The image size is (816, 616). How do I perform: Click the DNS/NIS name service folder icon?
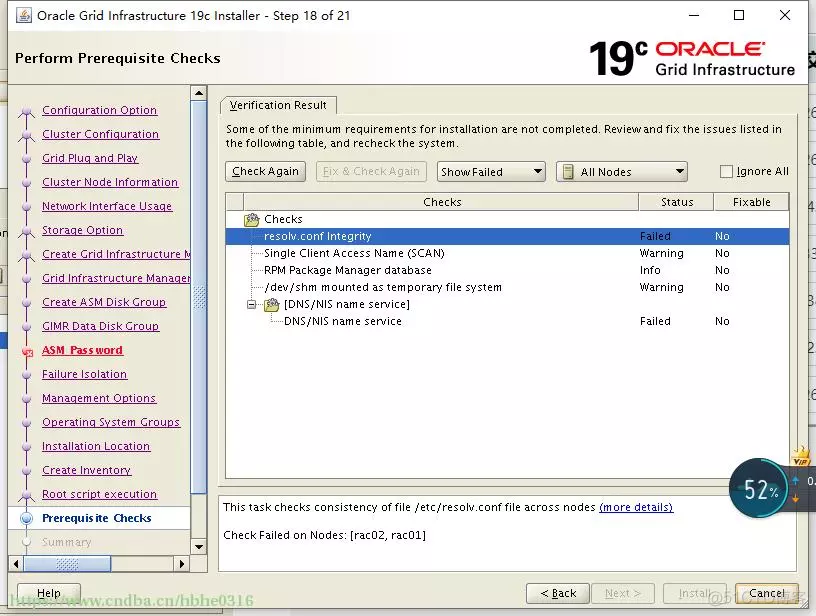(272, 304)
